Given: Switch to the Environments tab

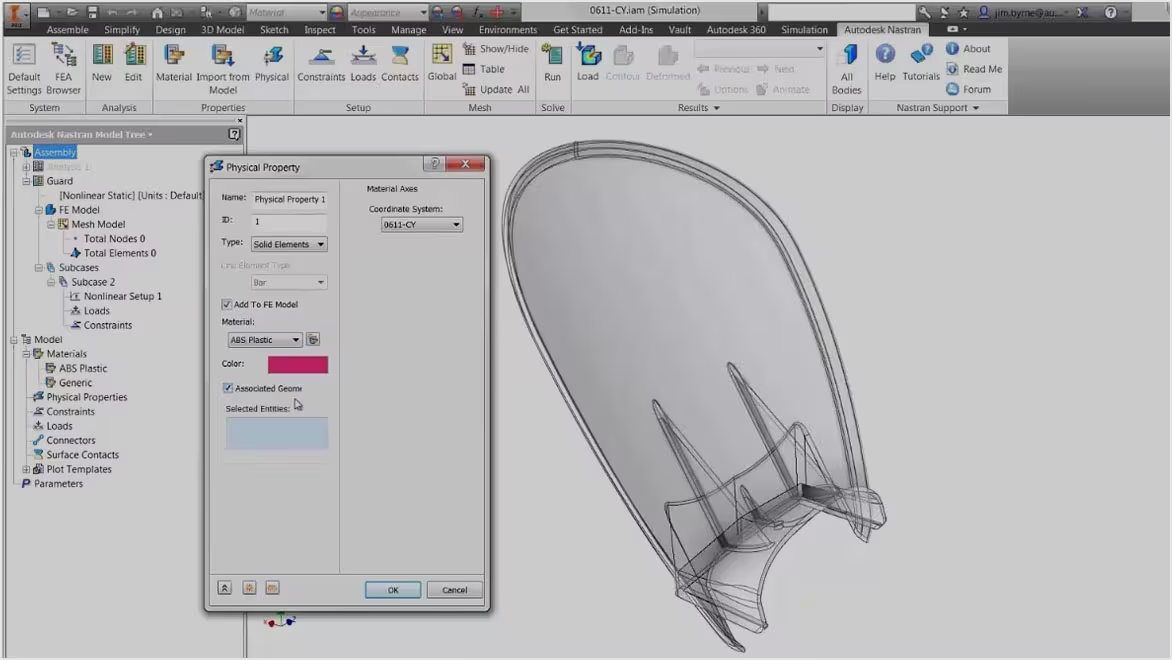Looking at the screenshot, I should tap(508, 30).
